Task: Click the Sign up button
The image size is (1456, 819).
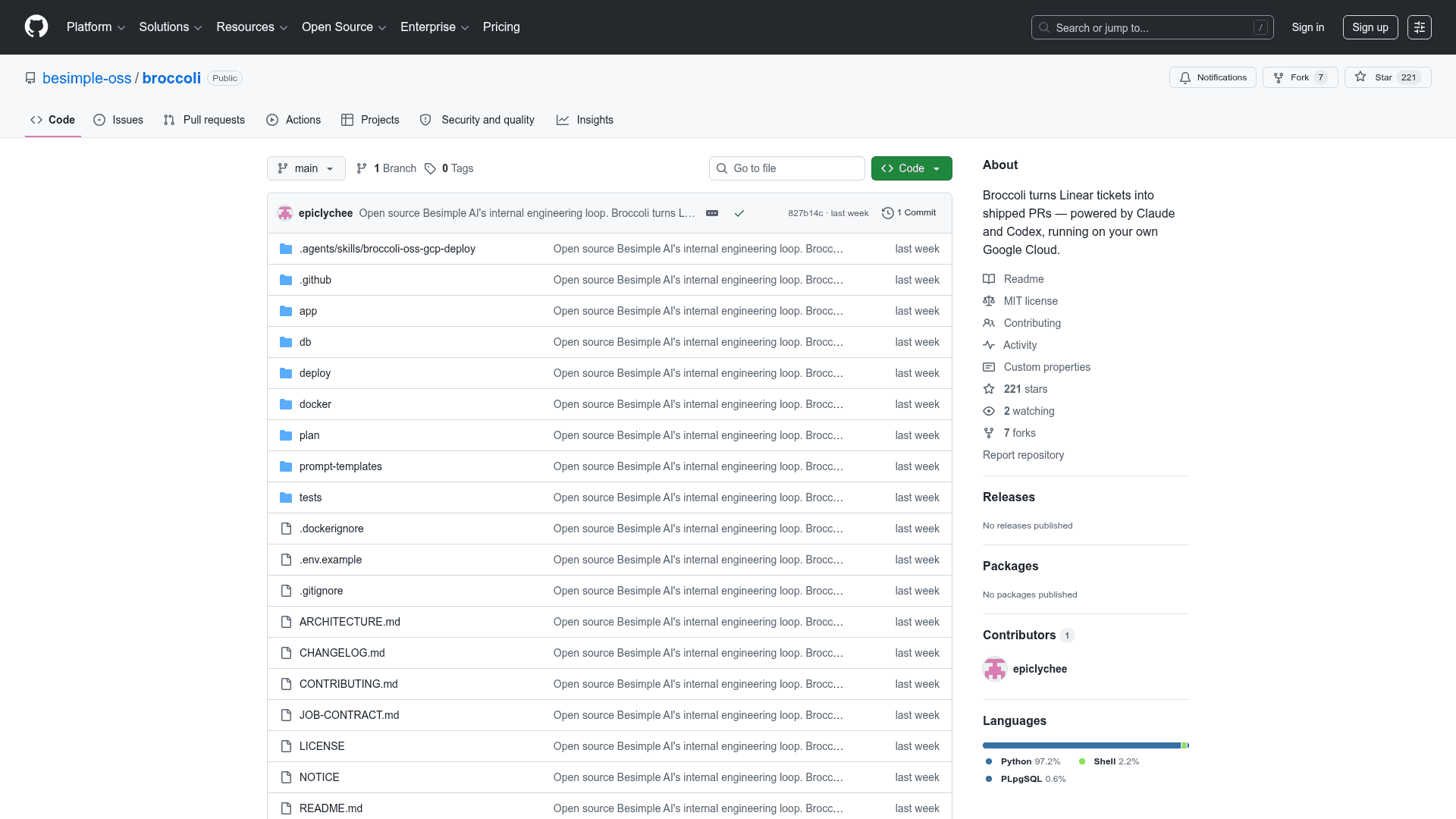Action: (x=1370, y=27)
